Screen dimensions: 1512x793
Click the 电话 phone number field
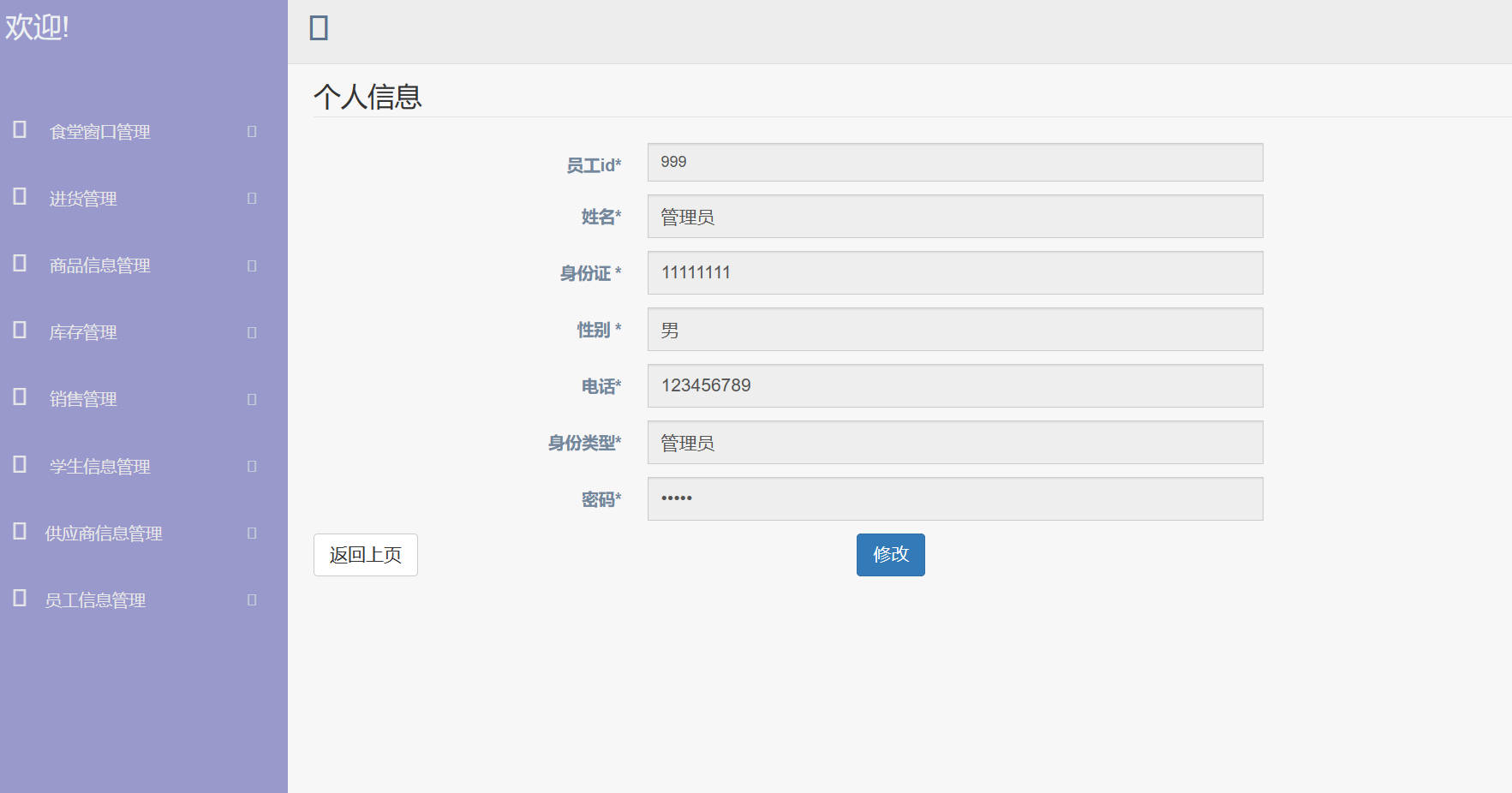click(x=954, y=385)
